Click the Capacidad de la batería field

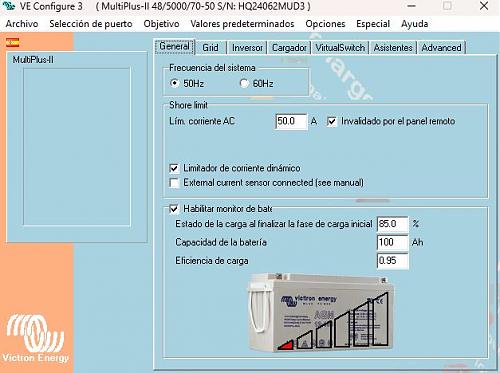pos(393,242)
